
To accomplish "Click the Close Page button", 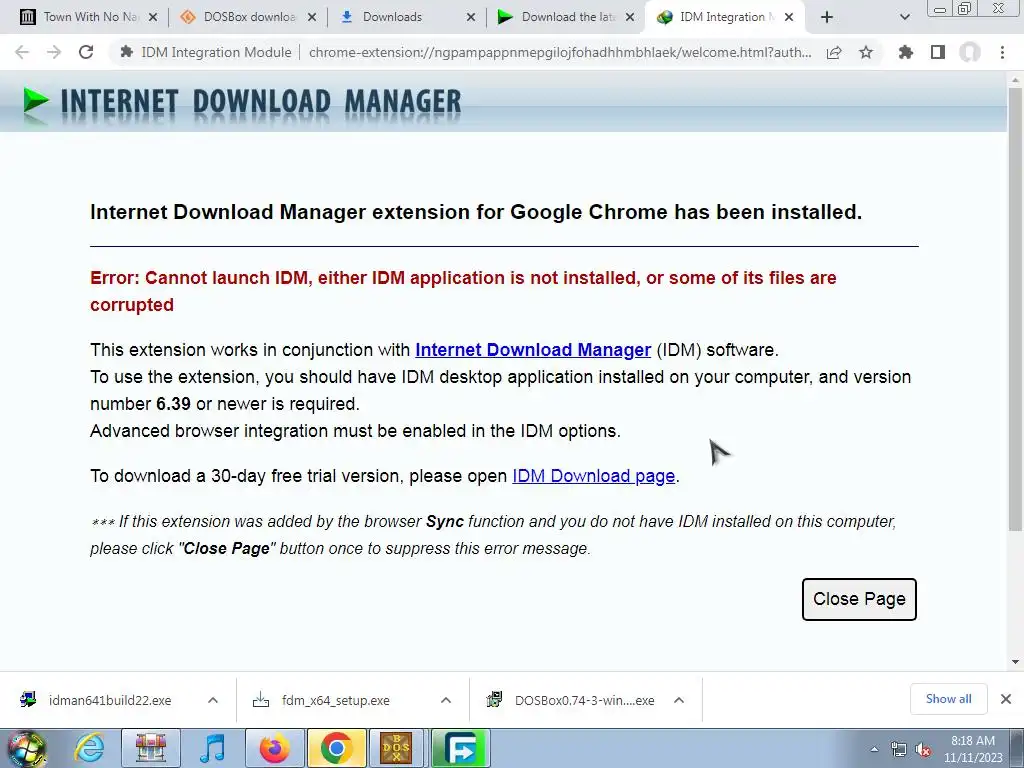I will click(x=859, y=599).
